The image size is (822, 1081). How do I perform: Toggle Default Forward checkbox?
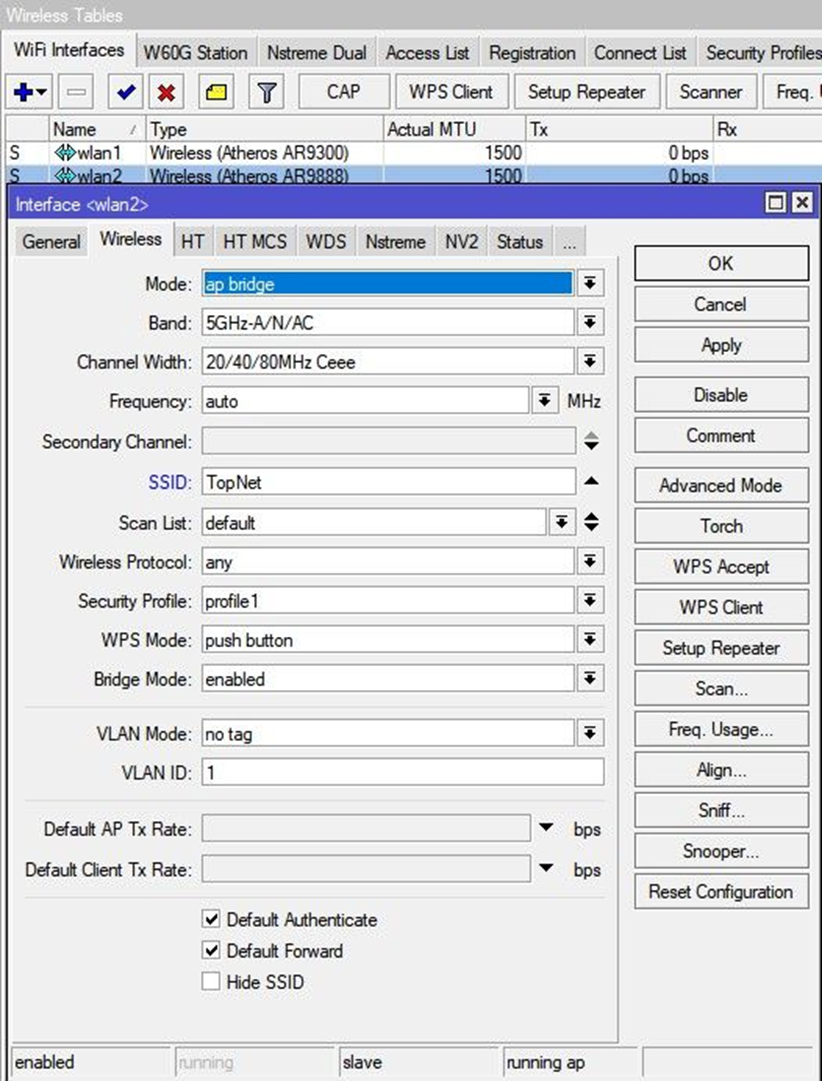point(211,951)
